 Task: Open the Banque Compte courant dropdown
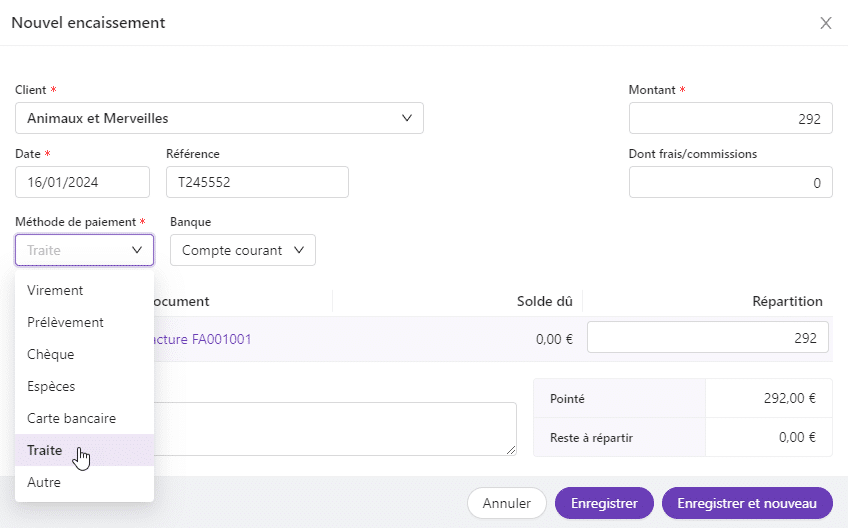pyautogui.click(x=243, y=250)
